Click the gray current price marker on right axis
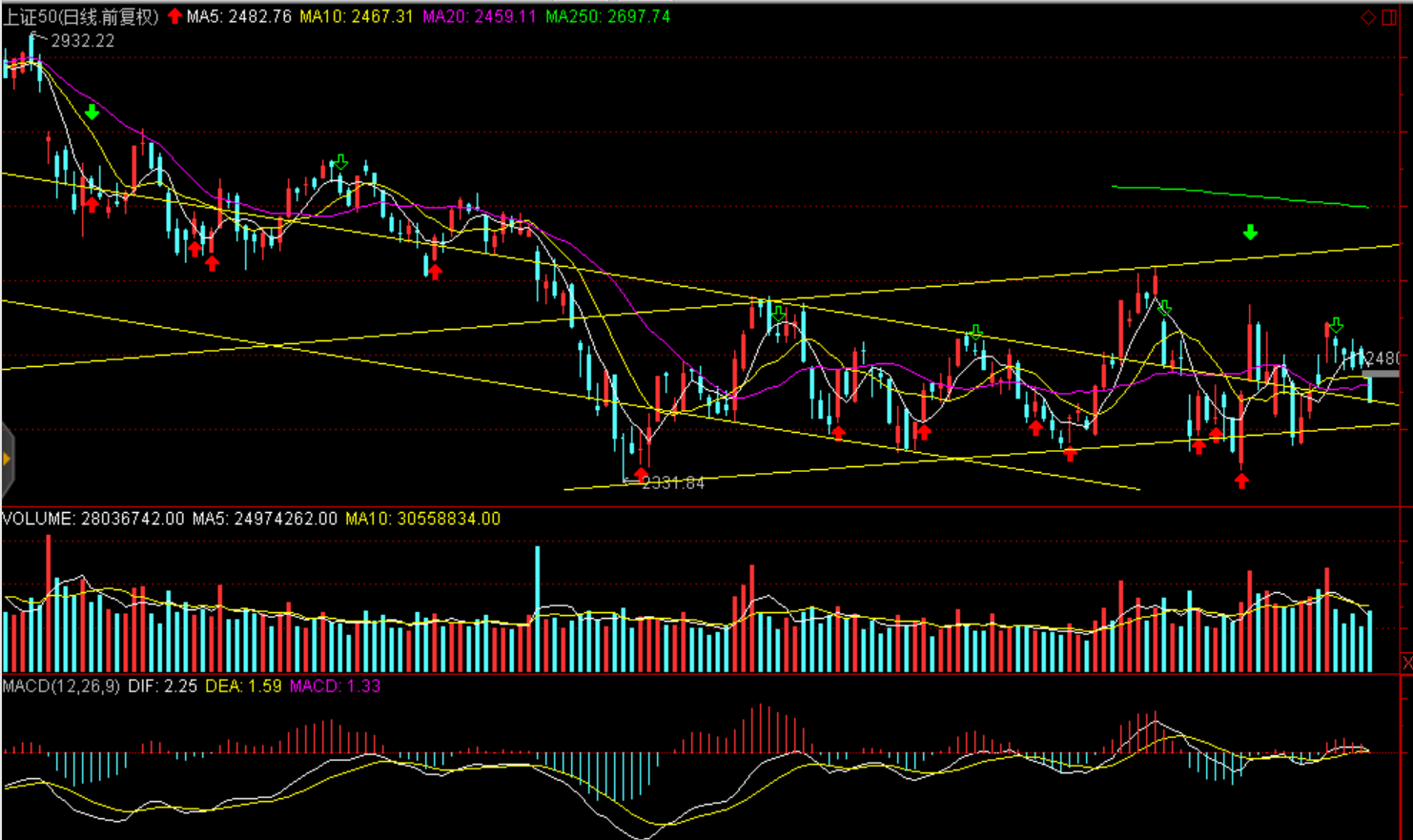1413x840 pixels. pyautogui.click(x=1380, y=374)
